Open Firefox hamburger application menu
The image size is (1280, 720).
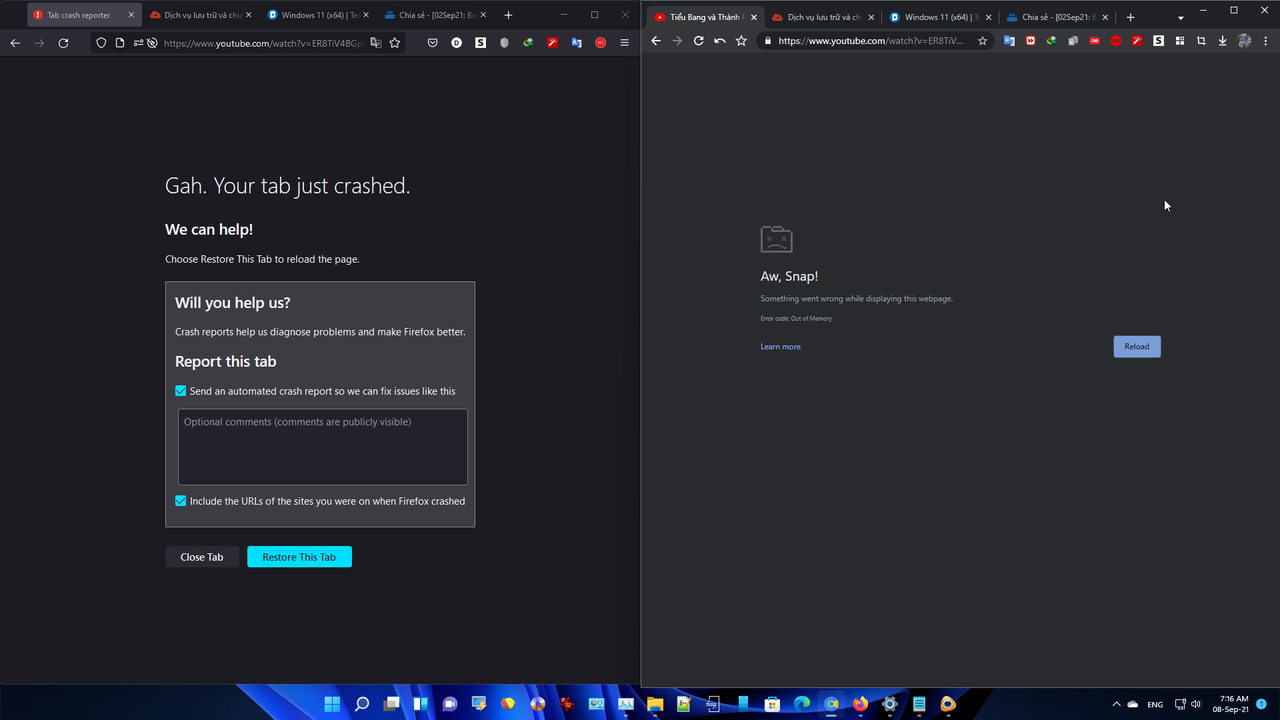(x=625, y=43)
